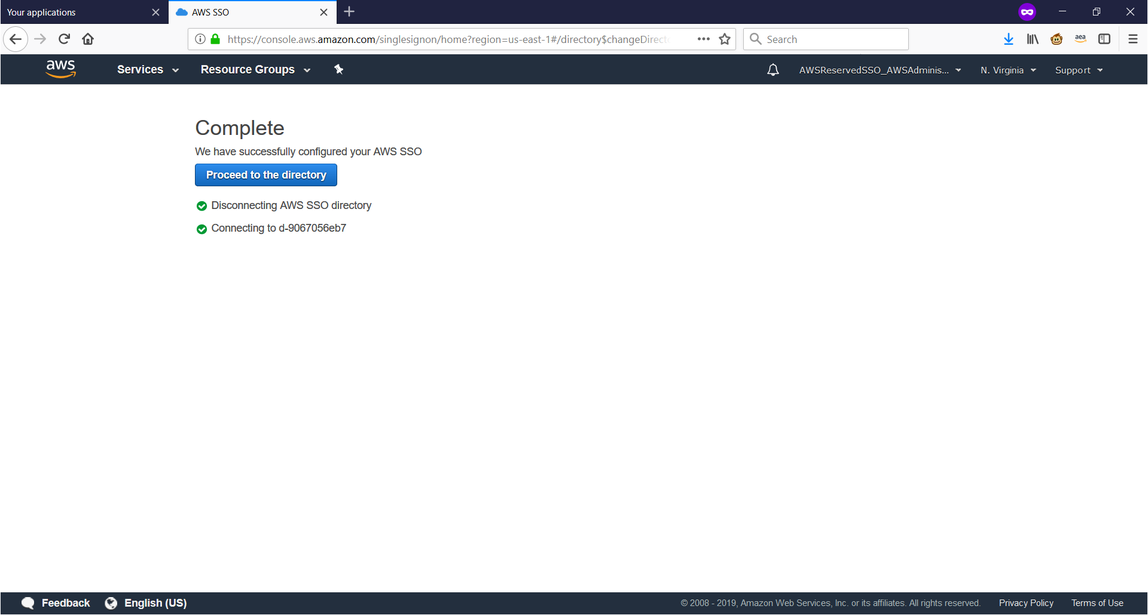This screenshot has height=615, width=1148.
Task: Click 'Disconnecting AWS SSO directory' status text
Action: coord(291,206)
